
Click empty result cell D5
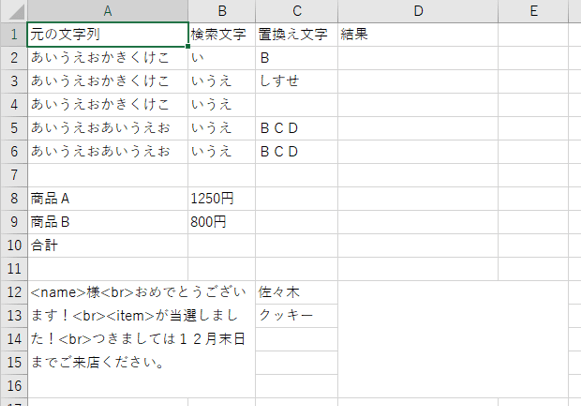[418, 128]
